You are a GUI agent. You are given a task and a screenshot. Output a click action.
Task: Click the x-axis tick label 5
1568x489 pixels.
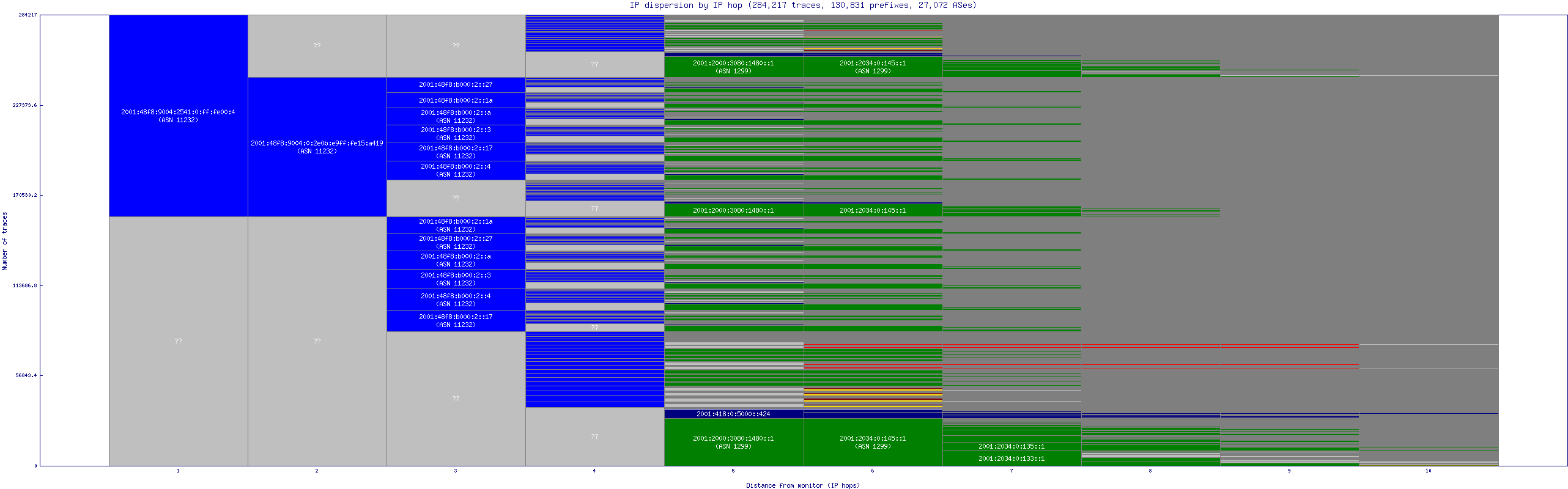tap(733, 471)
